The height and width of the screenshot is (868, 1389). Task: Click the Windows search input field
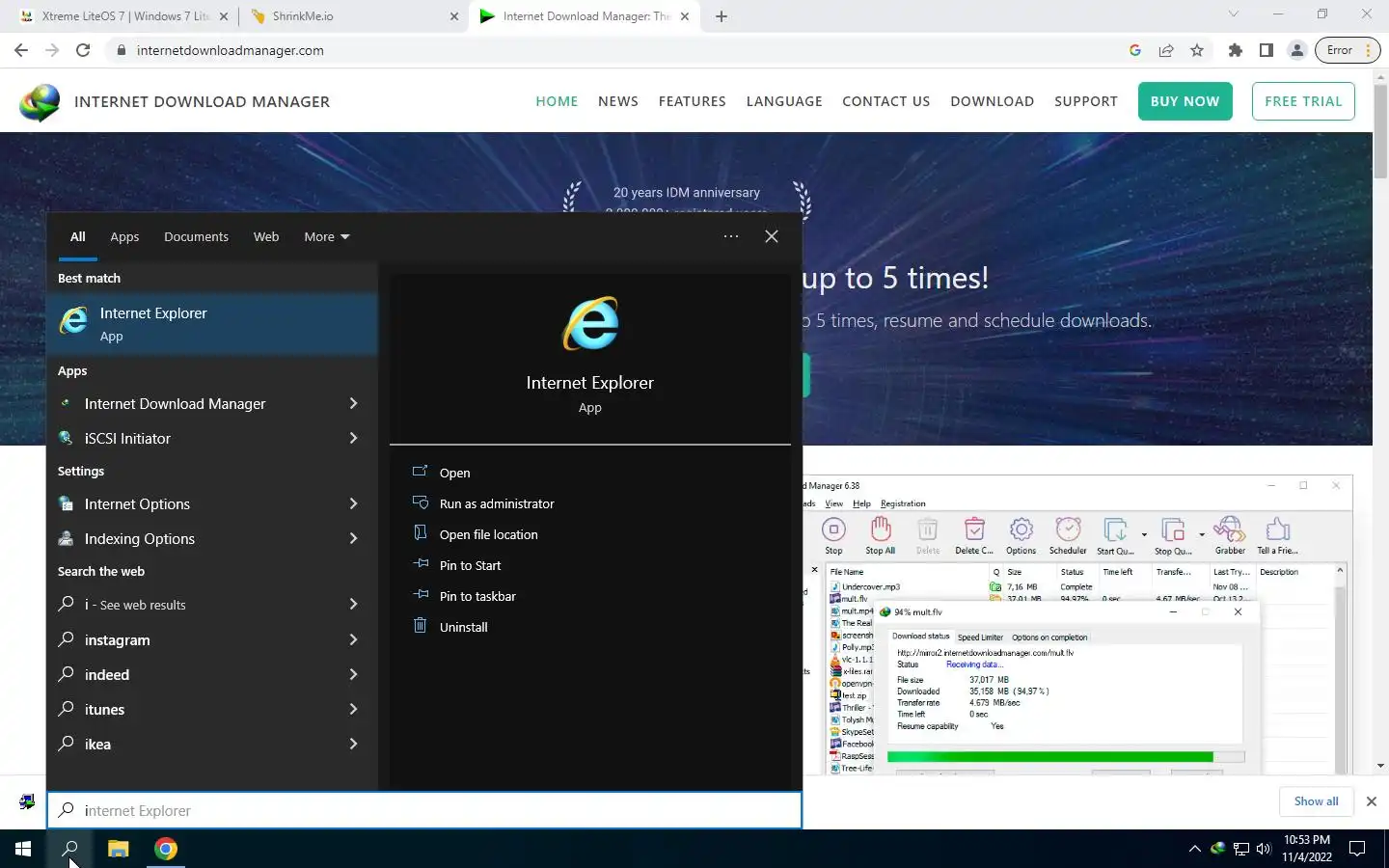coord(424,811)
